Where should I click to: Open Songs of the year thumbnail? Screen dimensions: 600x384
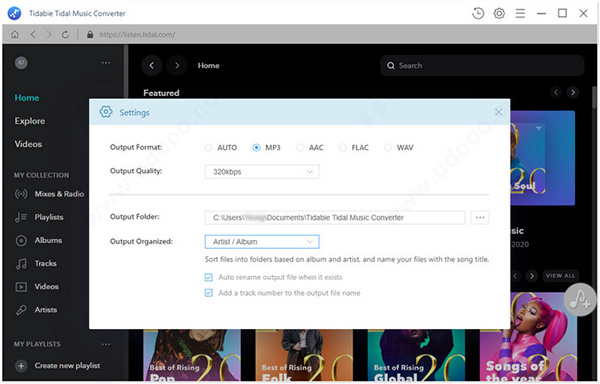tap(528, 337)
